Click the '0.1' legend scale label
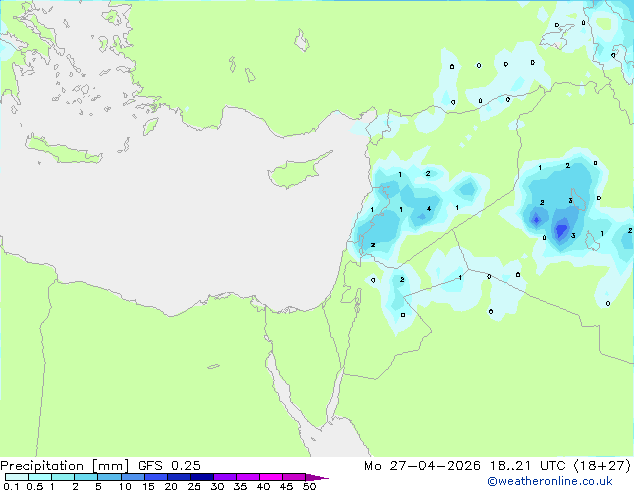634x490 pixels. click(11, 486)
